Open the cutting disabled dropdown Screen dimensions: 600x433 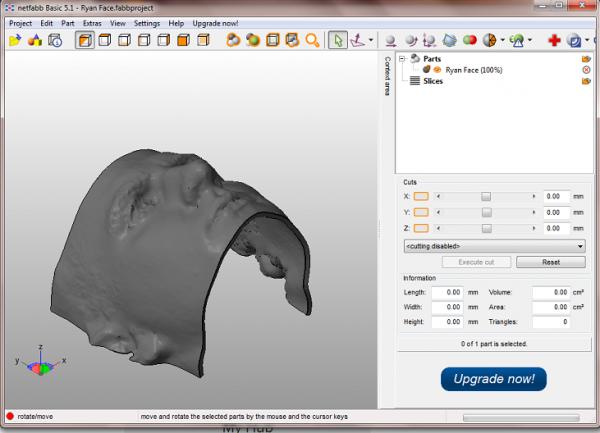click(494, 246)
